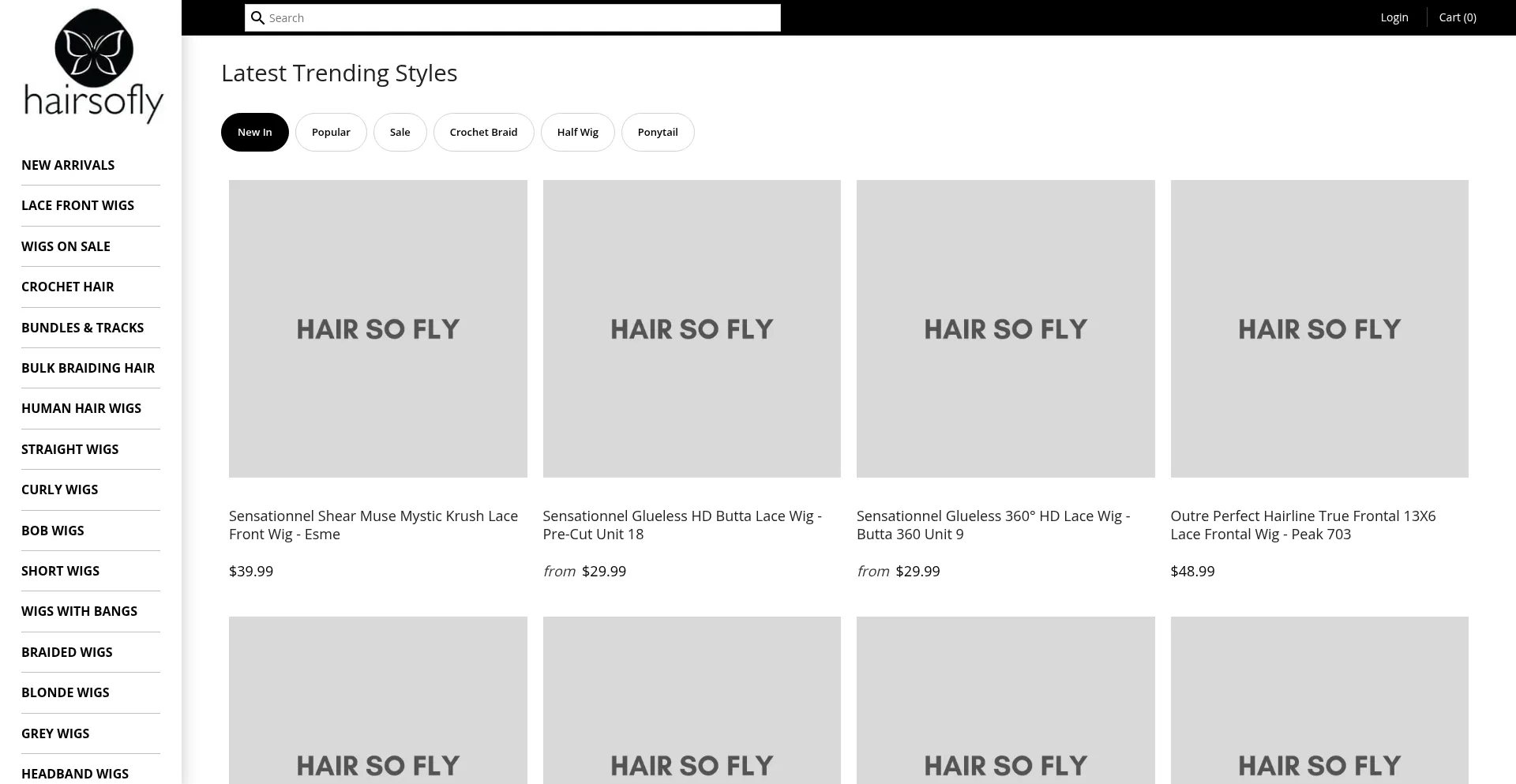Open Wigs With Bangs category

click(79, 611)
